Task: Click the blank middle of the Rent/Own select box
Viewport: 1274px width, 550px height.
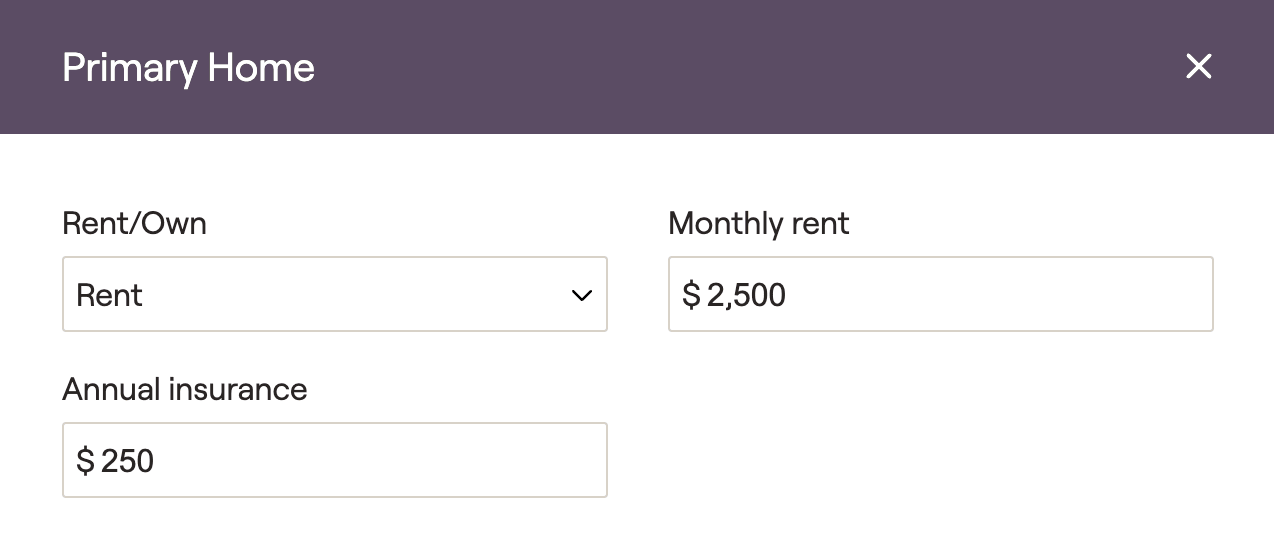Action: [350, 294]
